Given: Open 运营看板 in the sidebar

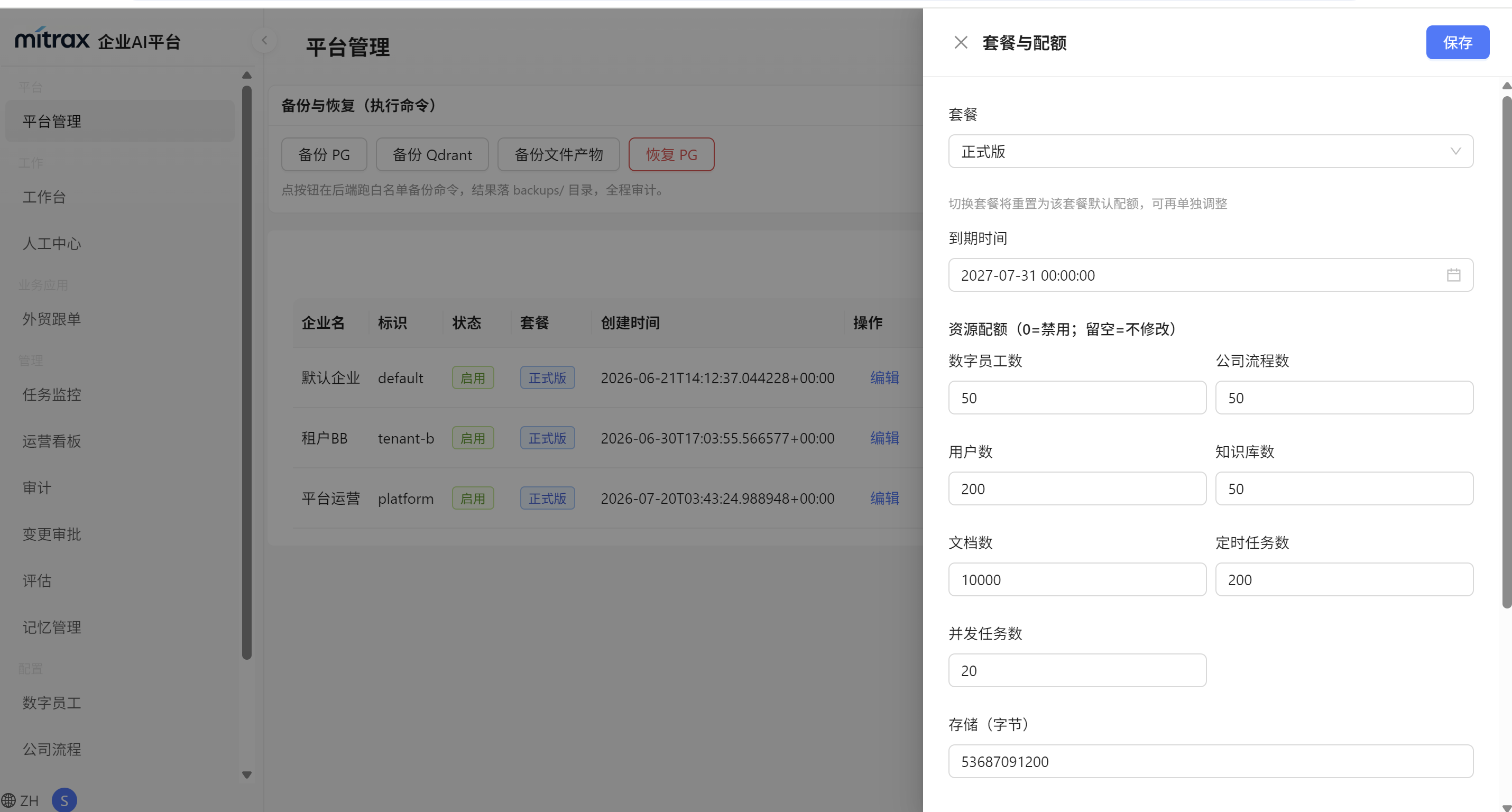Looking at the screenshot, I should click(119, 441).
